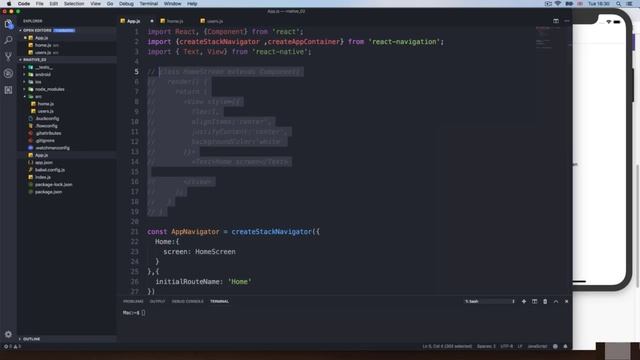The height and width of the screenshot is (360, 640).
Task: Expand the OUTLINE section
Action: 31,339
